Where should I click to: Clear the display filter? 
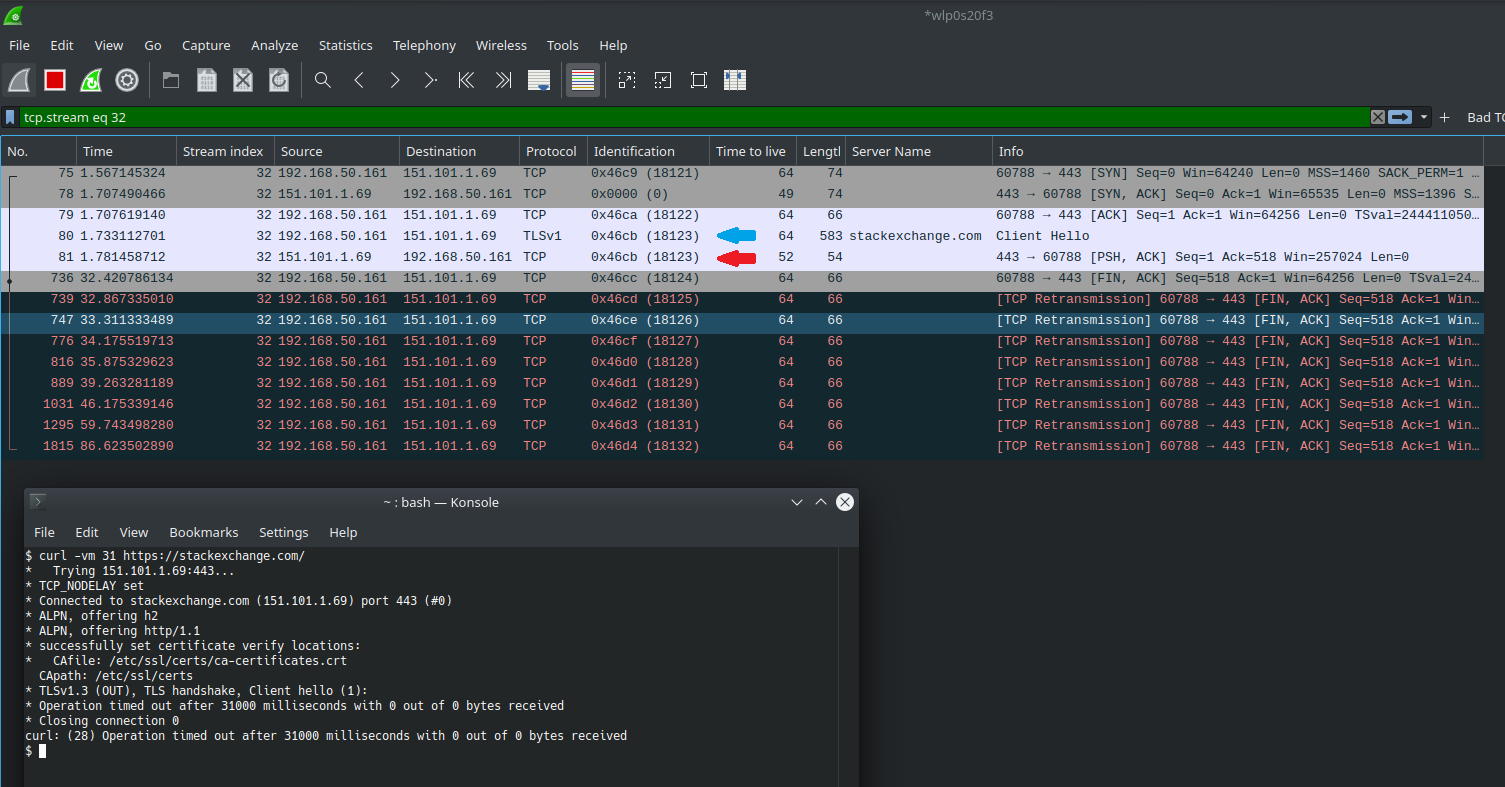coord(1377,117)
